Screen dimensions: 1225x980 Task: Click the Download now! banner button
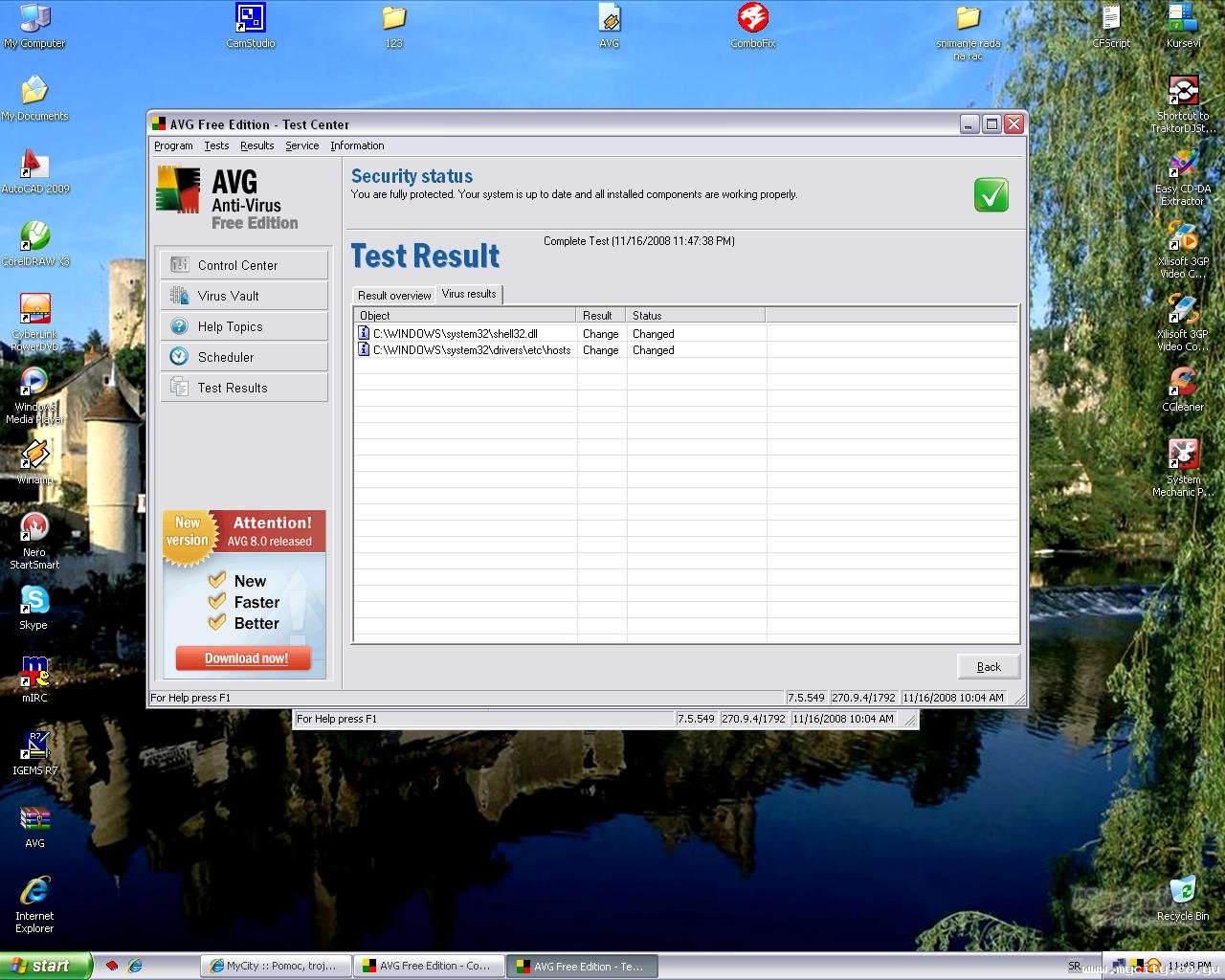pyautogui.click(x=245, y=658)
